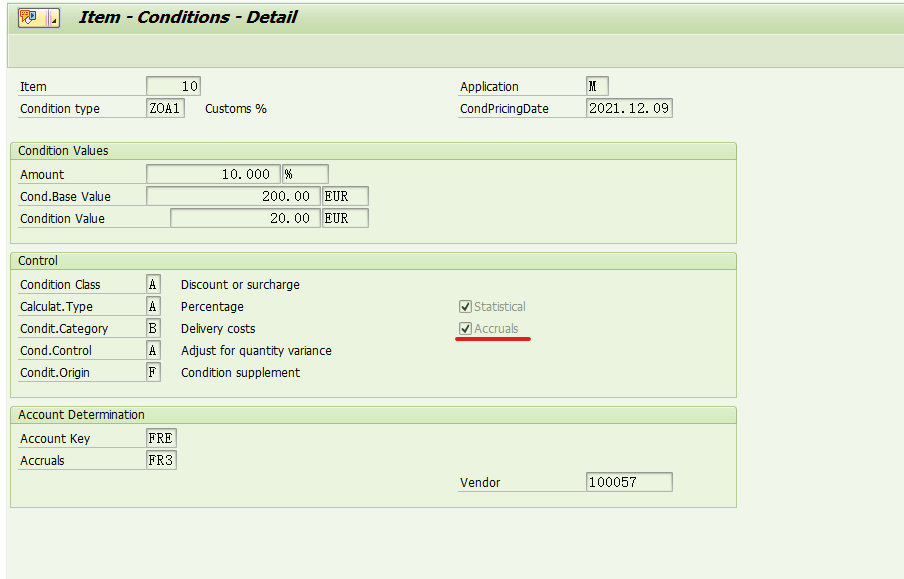
Task: Click the 'Condition supplement' text
Action: pos(240,373)
